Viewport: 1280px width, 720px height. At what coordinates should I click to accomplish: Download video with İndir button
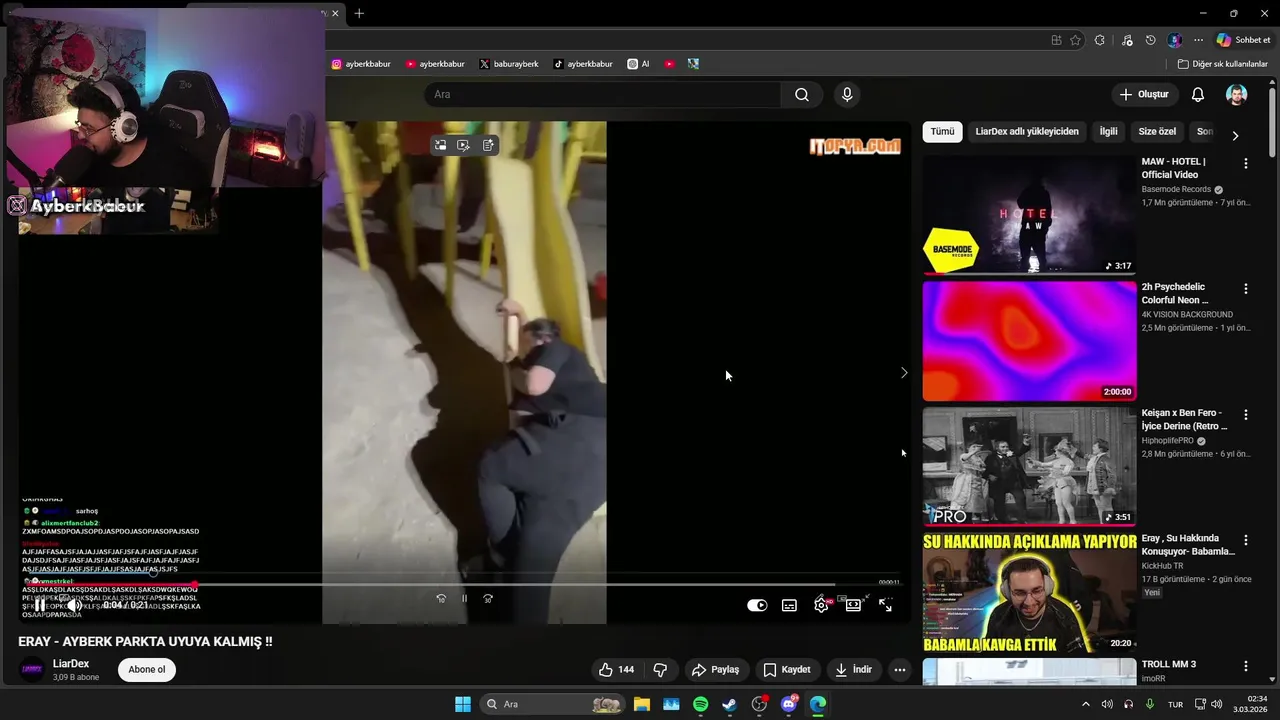(854, 670)
